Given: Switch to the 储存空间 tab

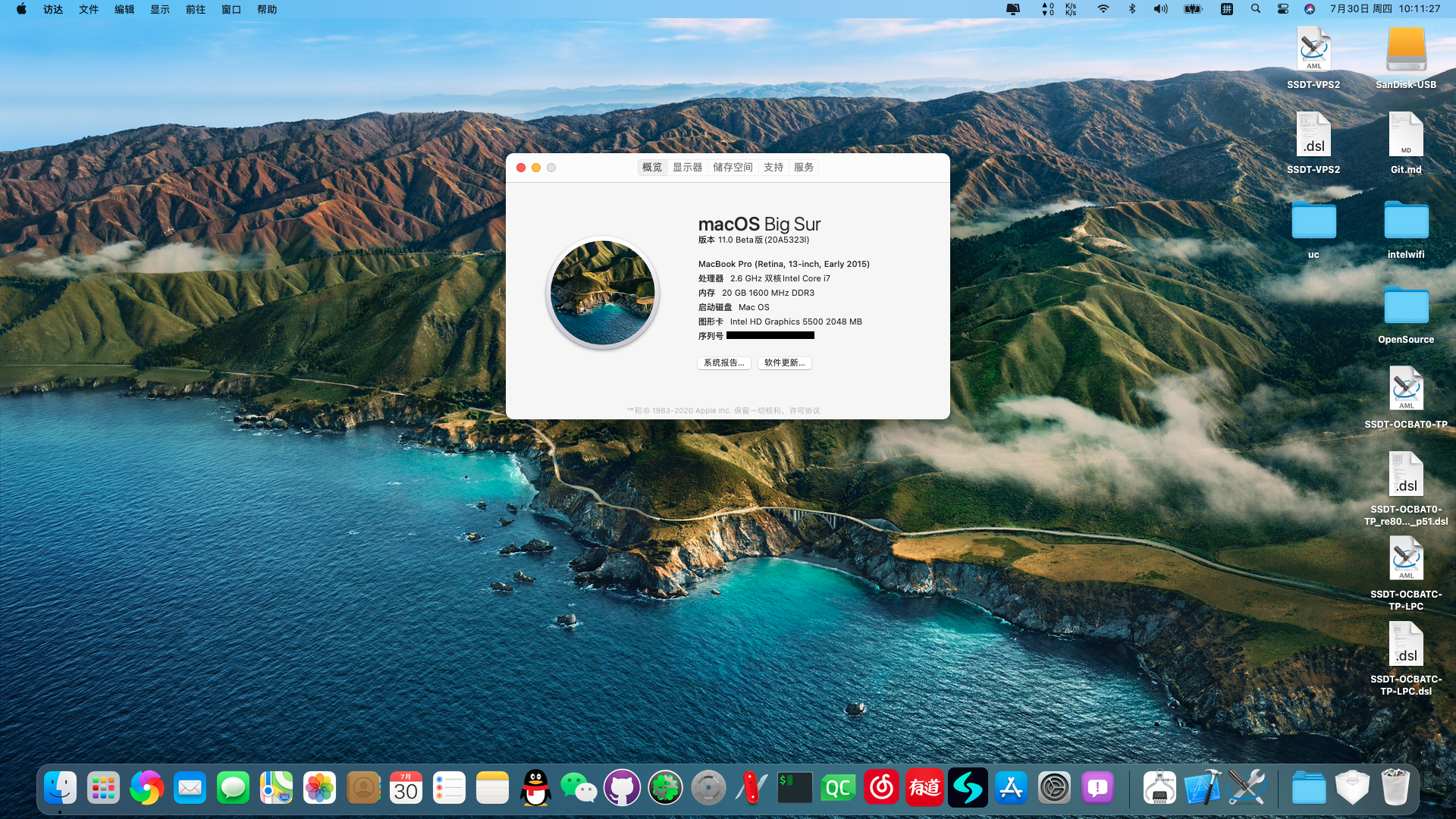Looking at the screenshot, I should click(733, 168).
